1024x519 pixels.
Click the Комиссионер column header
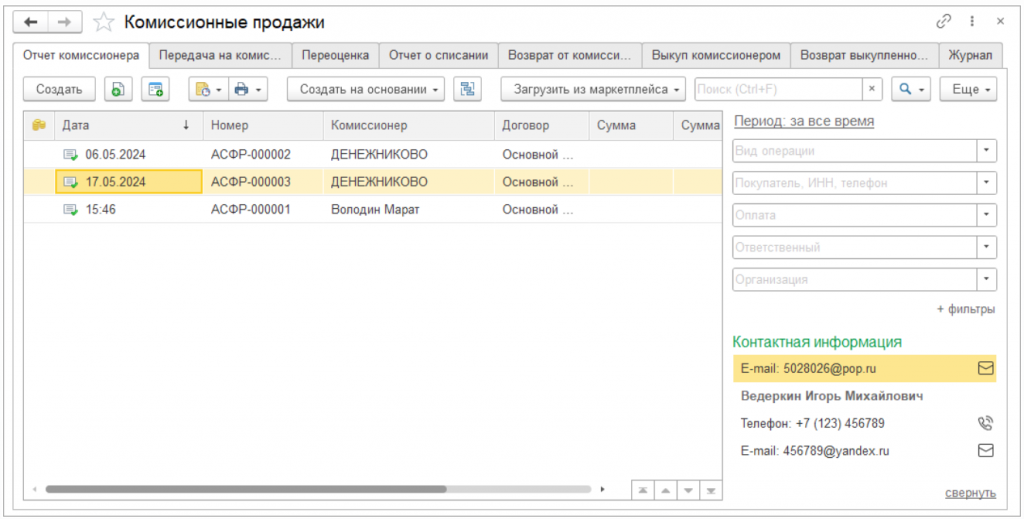409,125
